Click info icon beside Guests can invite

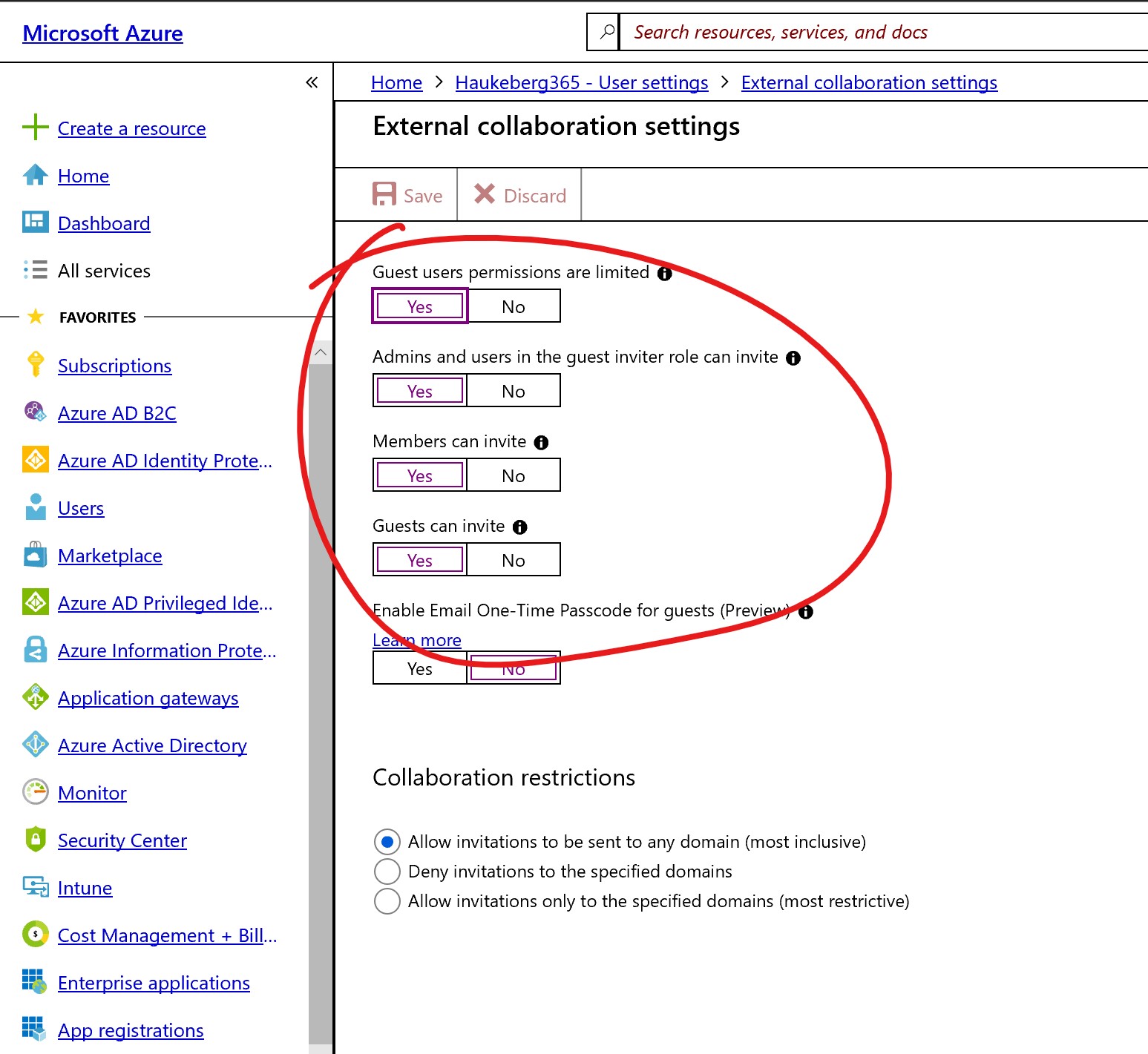coord(520,527)
